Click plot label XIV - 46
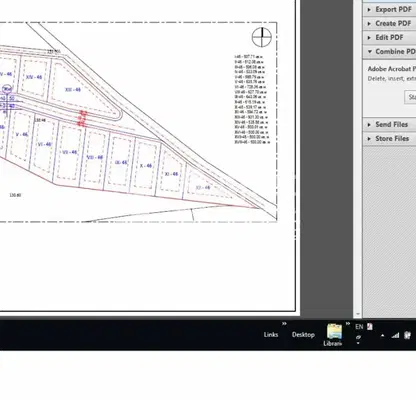 [34, 77]
